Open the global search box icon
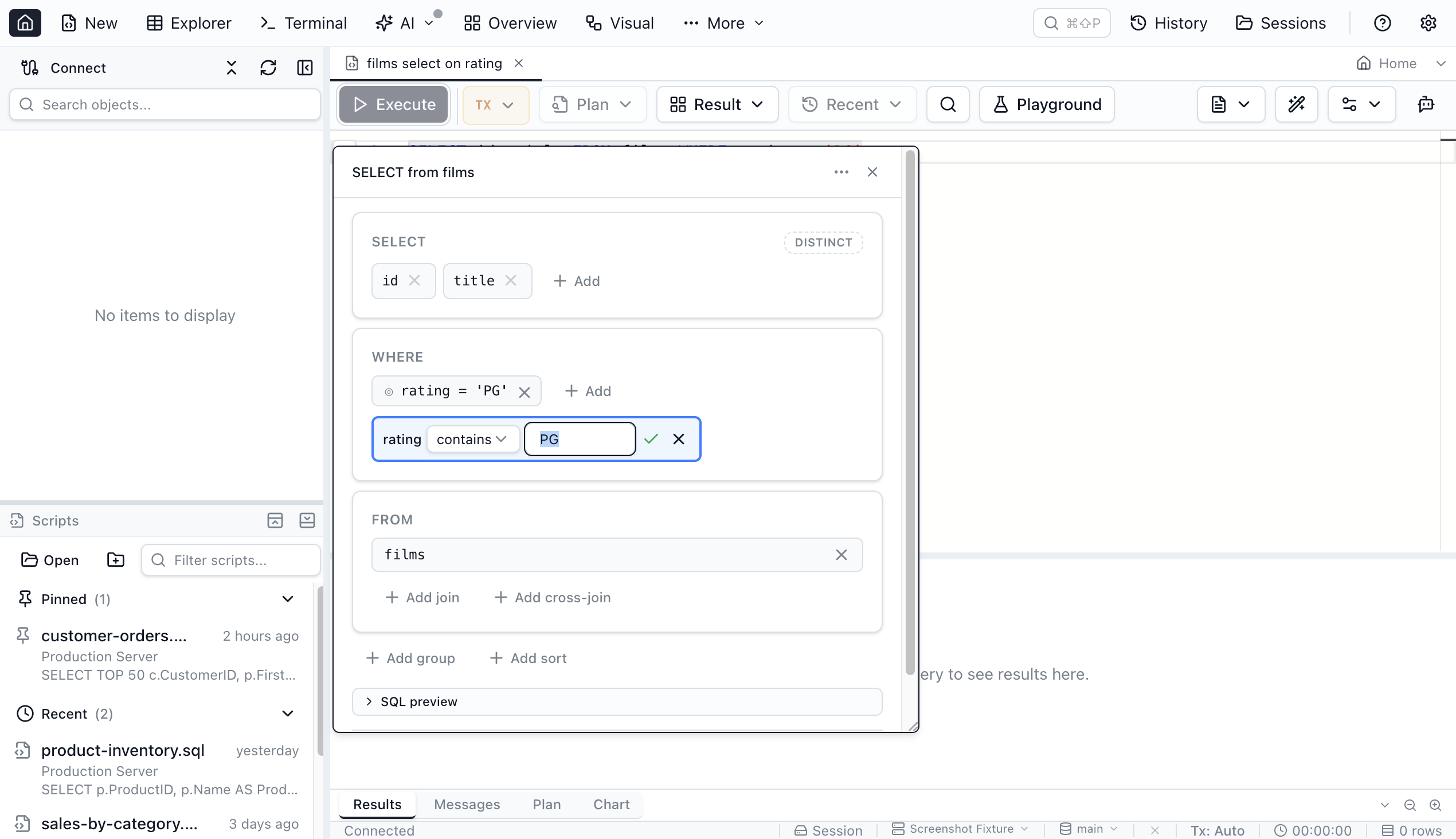Screen dimensions: 1456x839 [1071, 23]
